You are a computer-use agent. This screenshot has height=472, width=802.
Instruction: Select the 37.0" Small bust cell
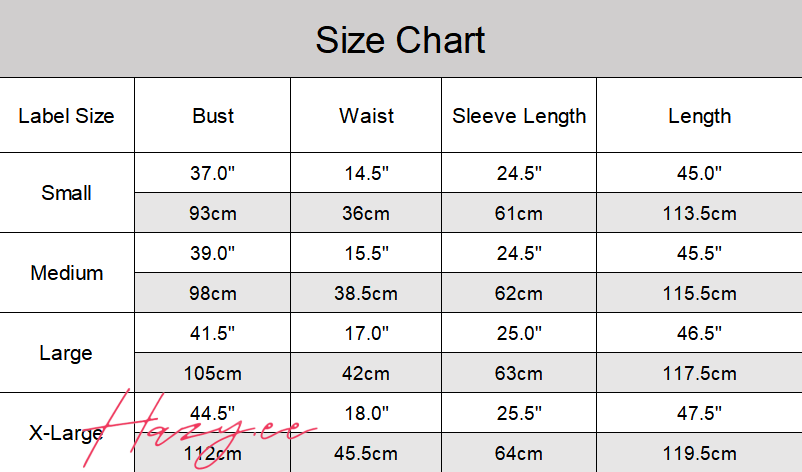(213, 173)
